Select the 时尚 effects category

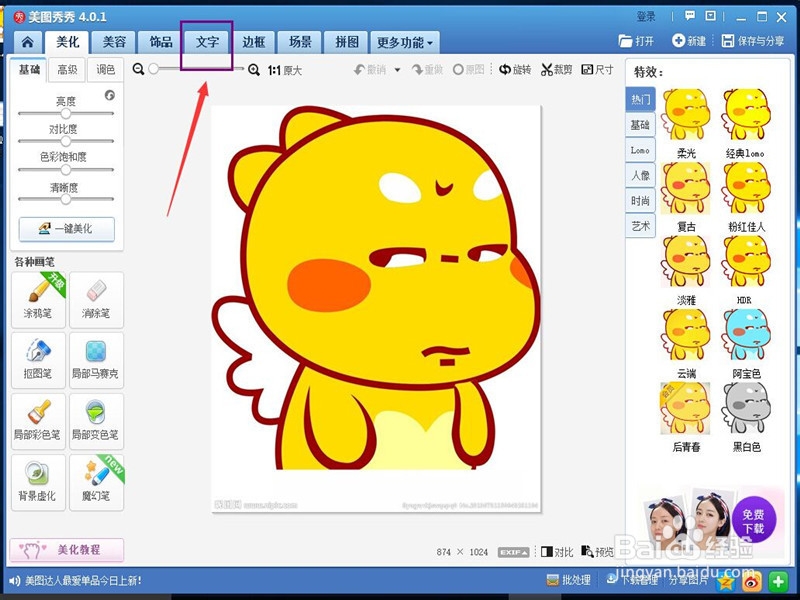[x=640, y=201]
